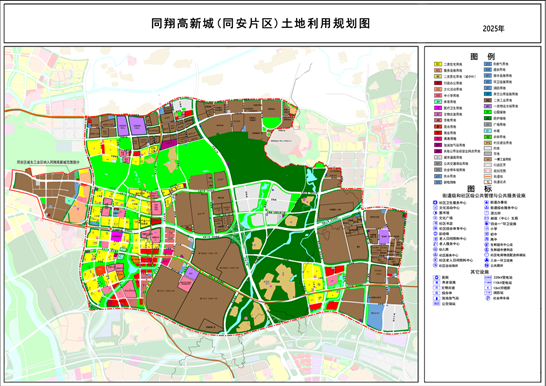Select the police station (派出所) legend icon
Image resolution: width=546 pixels, height=386 pixels.
click(x=486, y=213)
